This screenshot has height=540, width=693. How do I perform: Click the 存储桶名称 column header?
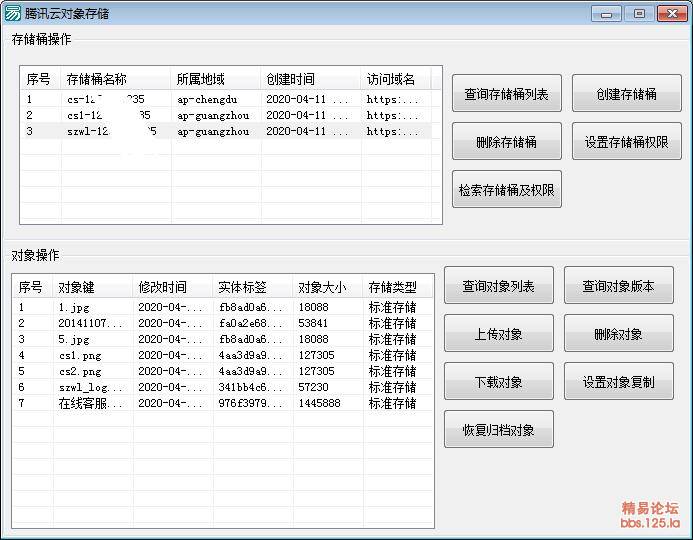(116, 79)
